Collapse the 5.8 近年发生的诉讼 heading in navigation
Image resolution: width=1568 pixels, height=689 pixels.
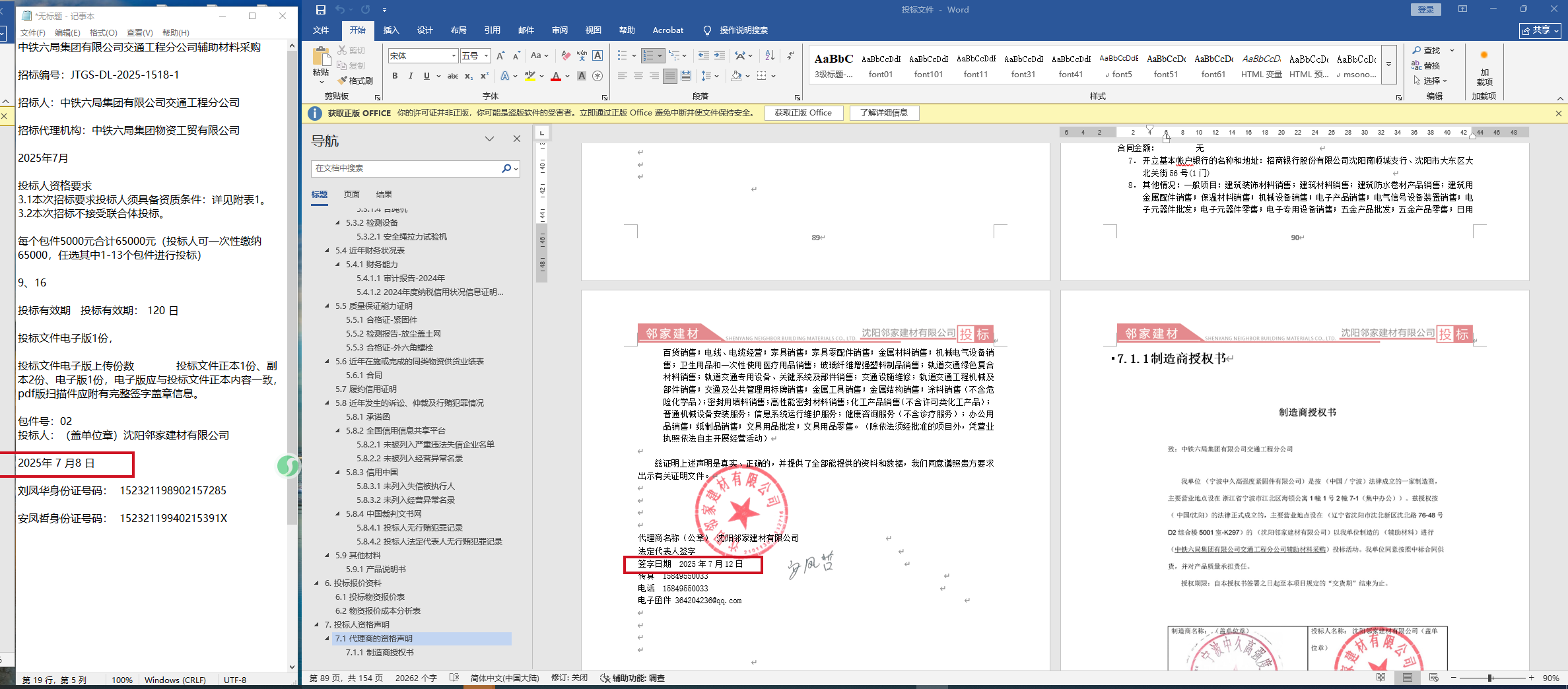coord(327,403)
